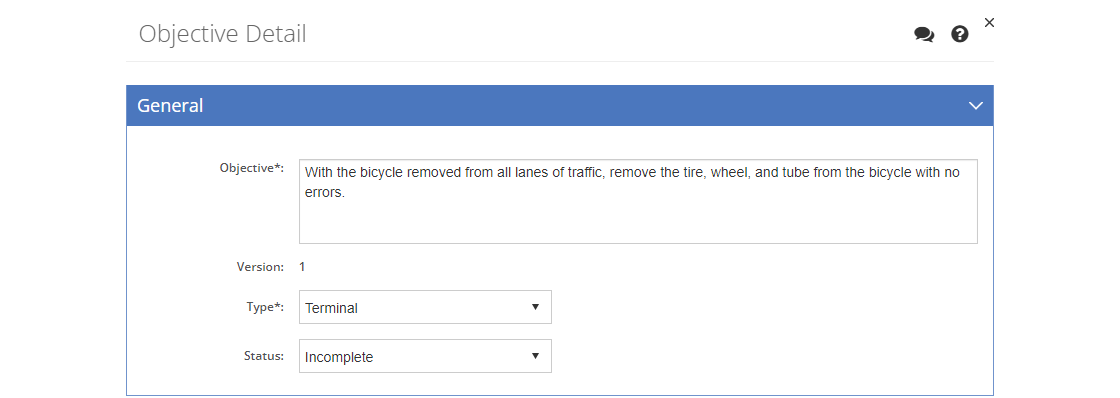Click the arrow on the Type combo box
This screenshot has height=398, width=1120.
[535, 307]
